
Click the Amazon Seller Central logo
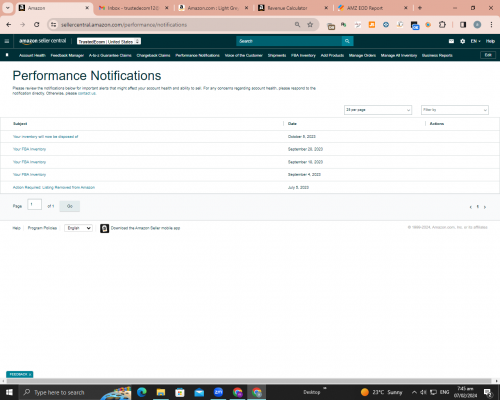tap(42, 41)
